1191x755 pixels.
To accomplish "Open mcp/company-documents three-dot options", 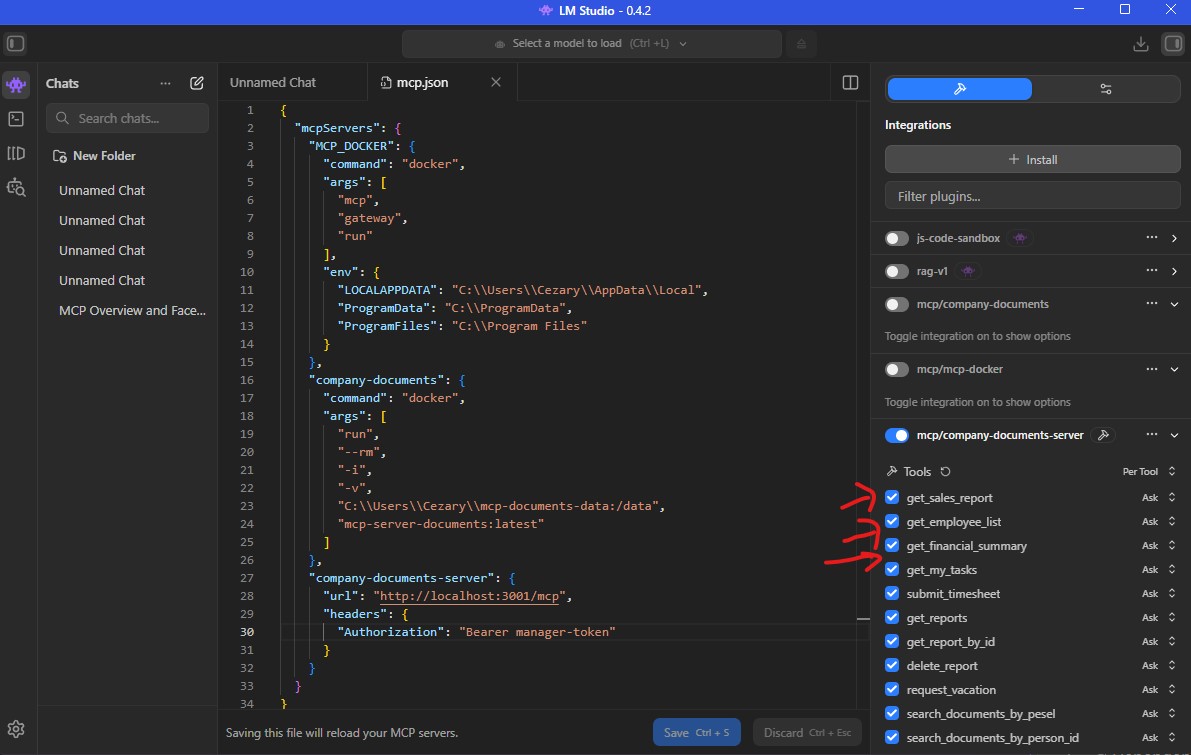I will (x=1152, y=304).
